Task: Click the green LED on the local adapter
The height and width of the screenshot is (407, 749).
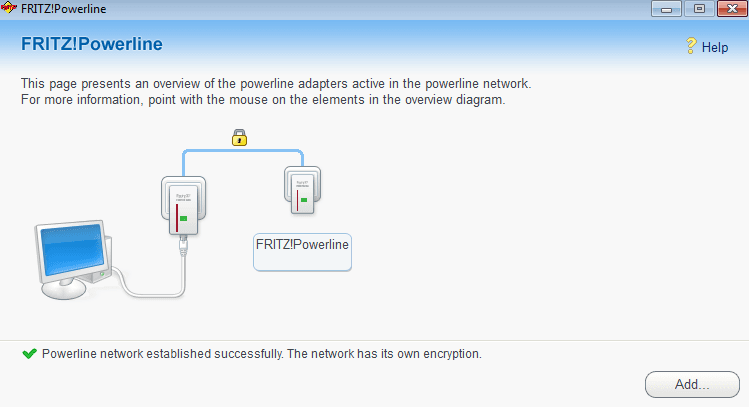Action: [x=183, y=217]
